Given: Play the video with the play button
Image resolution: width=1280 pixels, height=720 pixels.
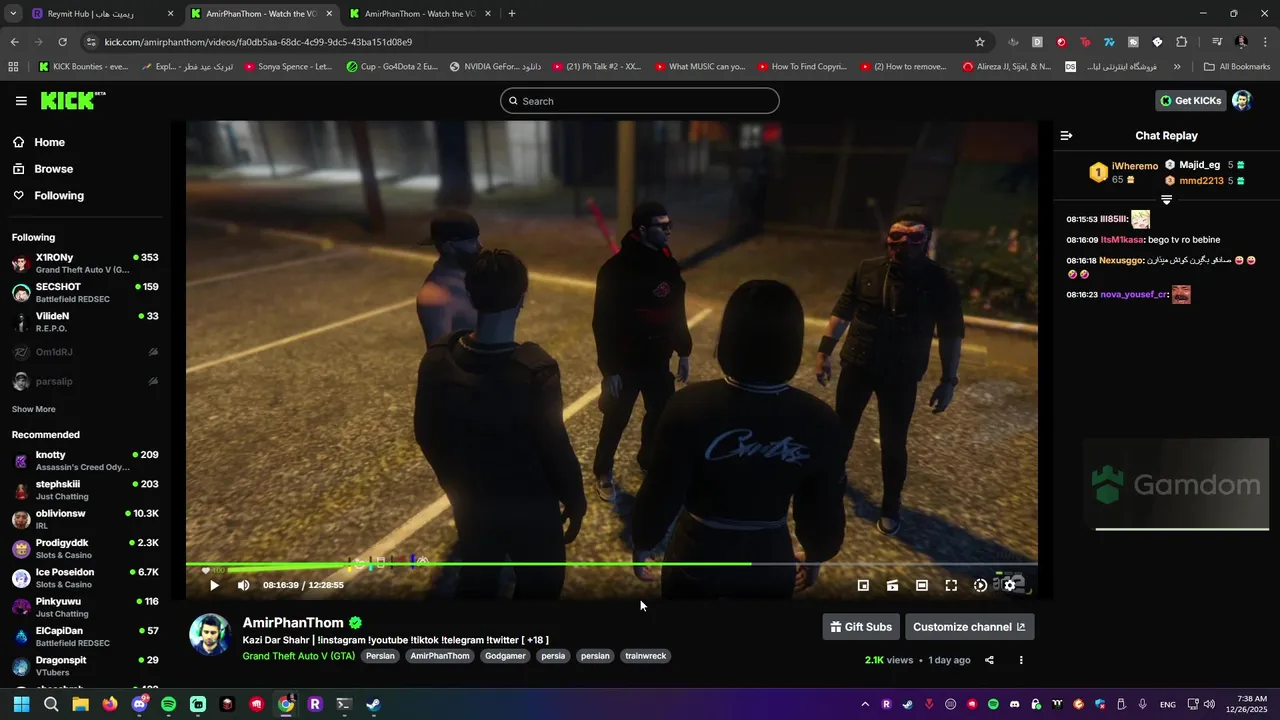Looking at the screenshot, I should coord(214,585).
